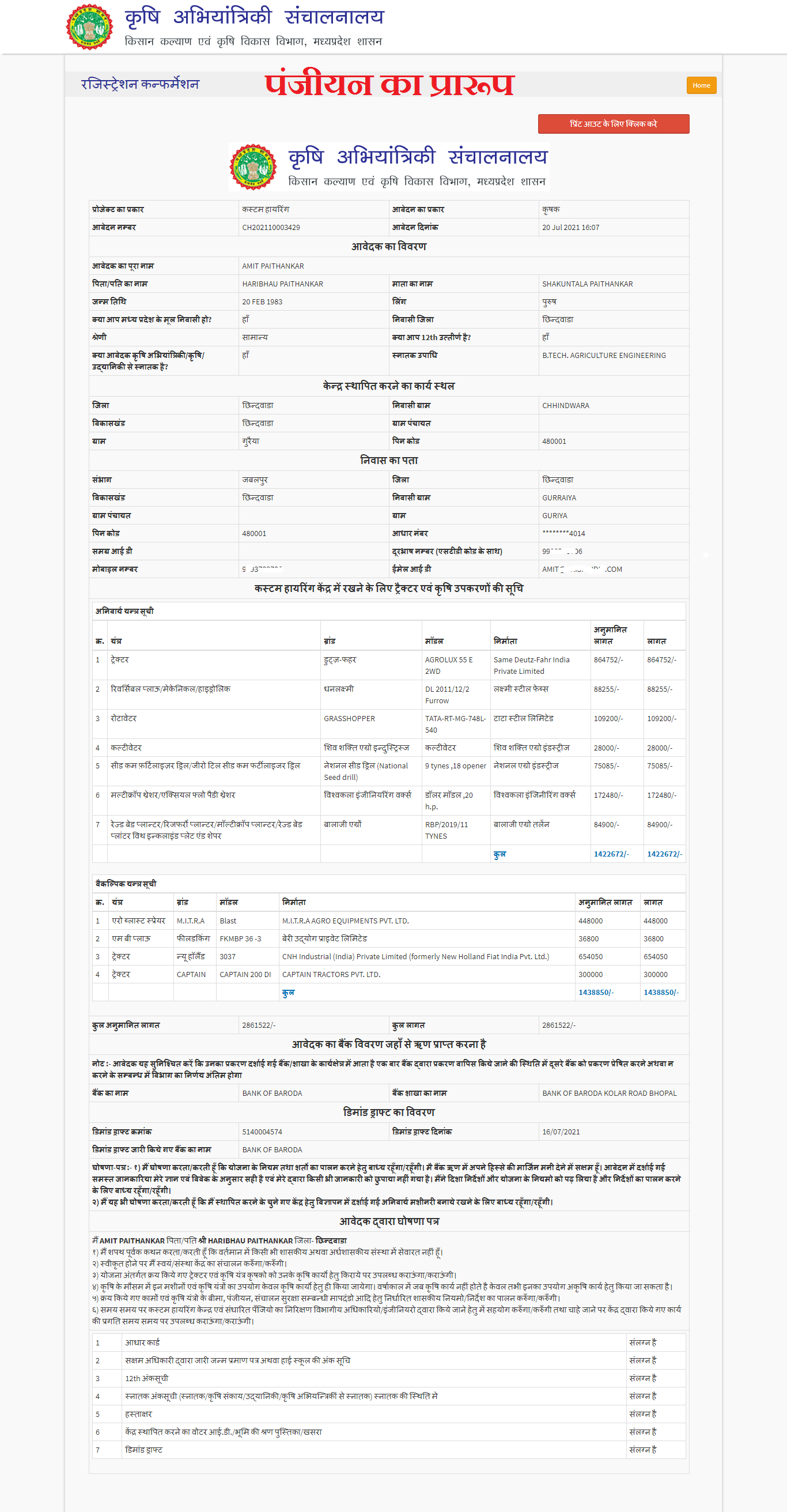This screenshot has width=787, height=1512.
Task: Select application number CH202110003429
Action: [x=271, y=228]
